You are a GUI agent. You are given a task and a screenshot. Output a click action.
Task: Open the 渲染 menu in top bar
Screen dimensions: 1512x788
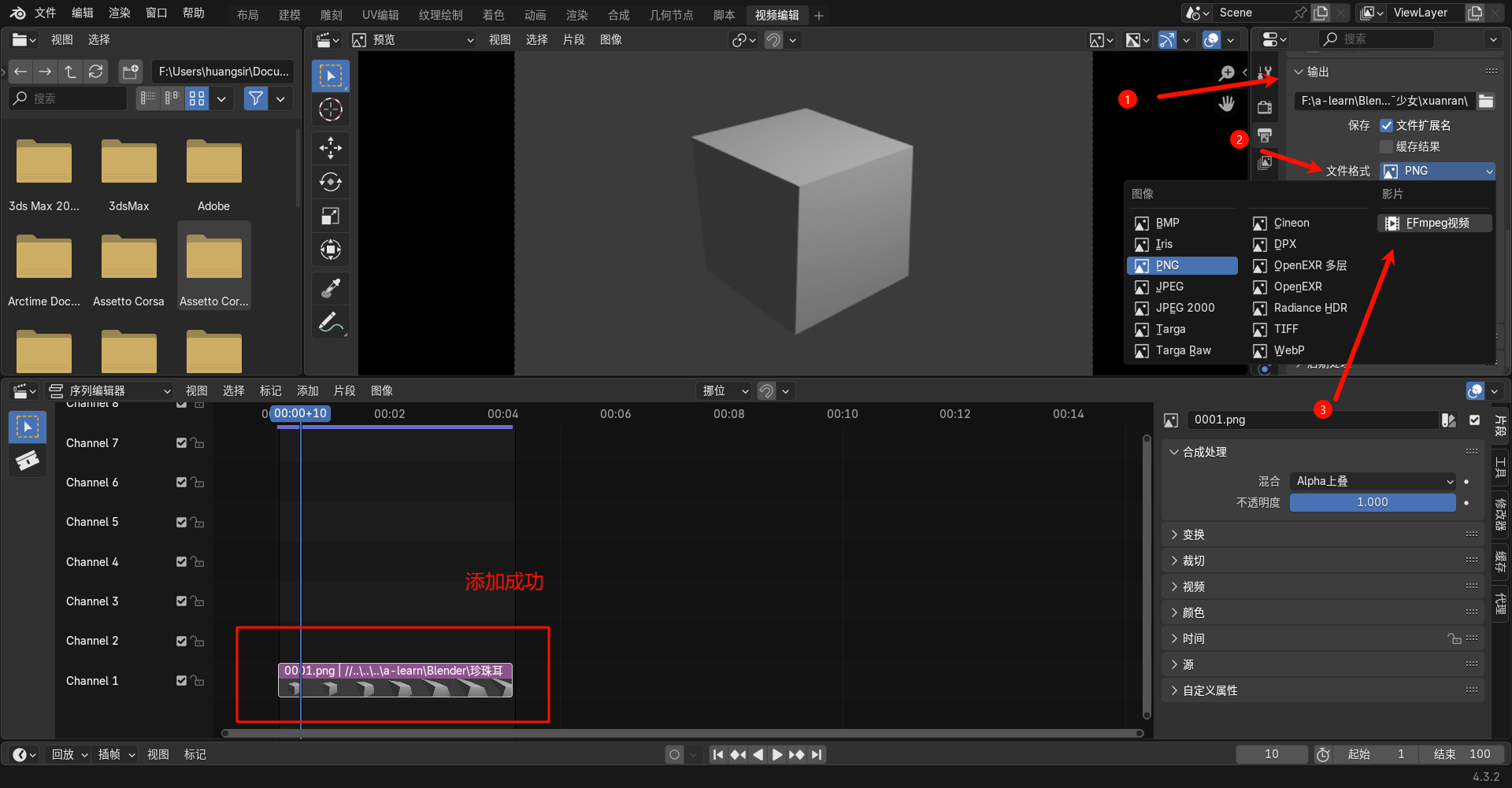point(120,13)
